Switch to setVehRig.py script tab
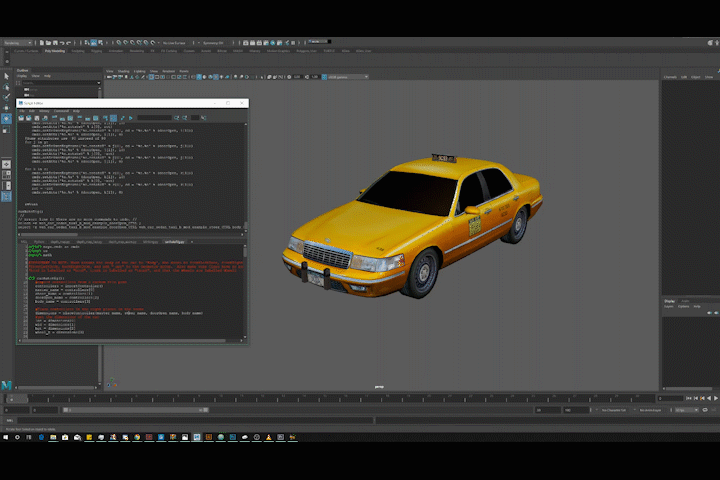The width and height of the screenshot is (720, 480). pos(174,242)
